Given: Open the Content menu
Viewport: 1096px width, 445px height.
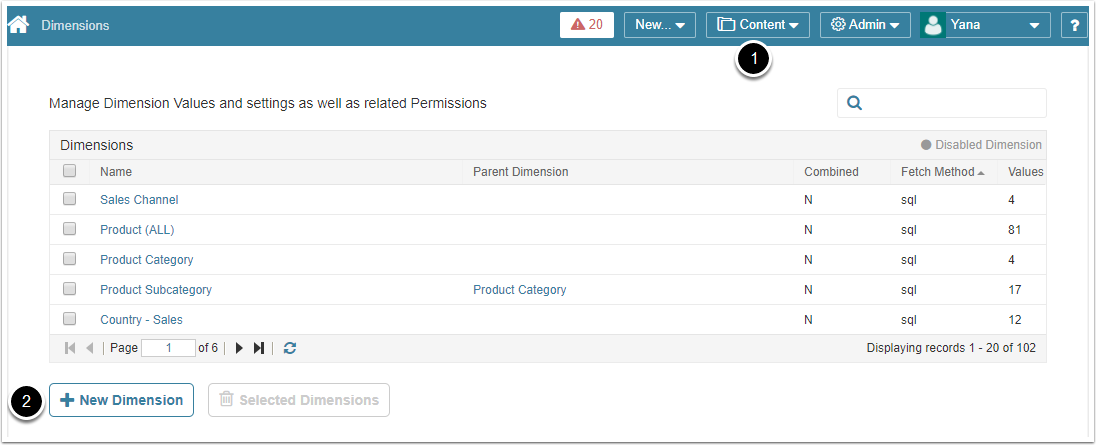Looking at the screenshot, I should click(758, 25).
